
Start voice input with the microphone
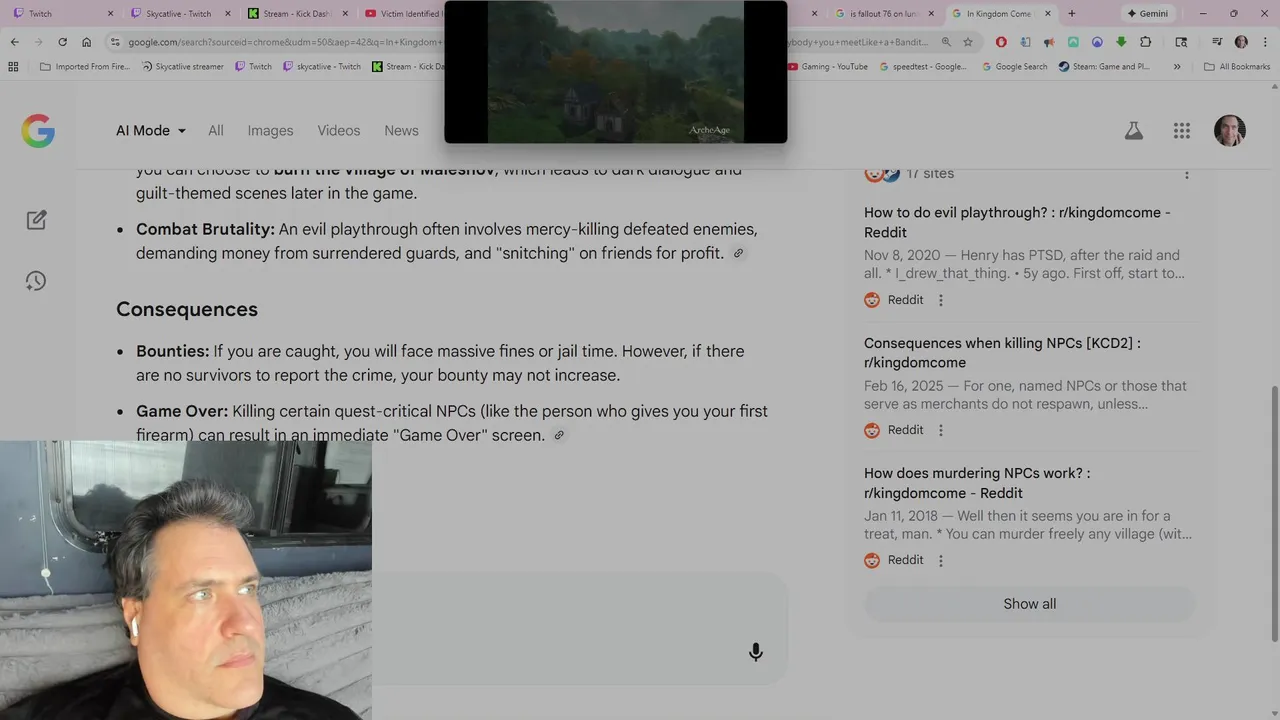(x=756, y=652)
